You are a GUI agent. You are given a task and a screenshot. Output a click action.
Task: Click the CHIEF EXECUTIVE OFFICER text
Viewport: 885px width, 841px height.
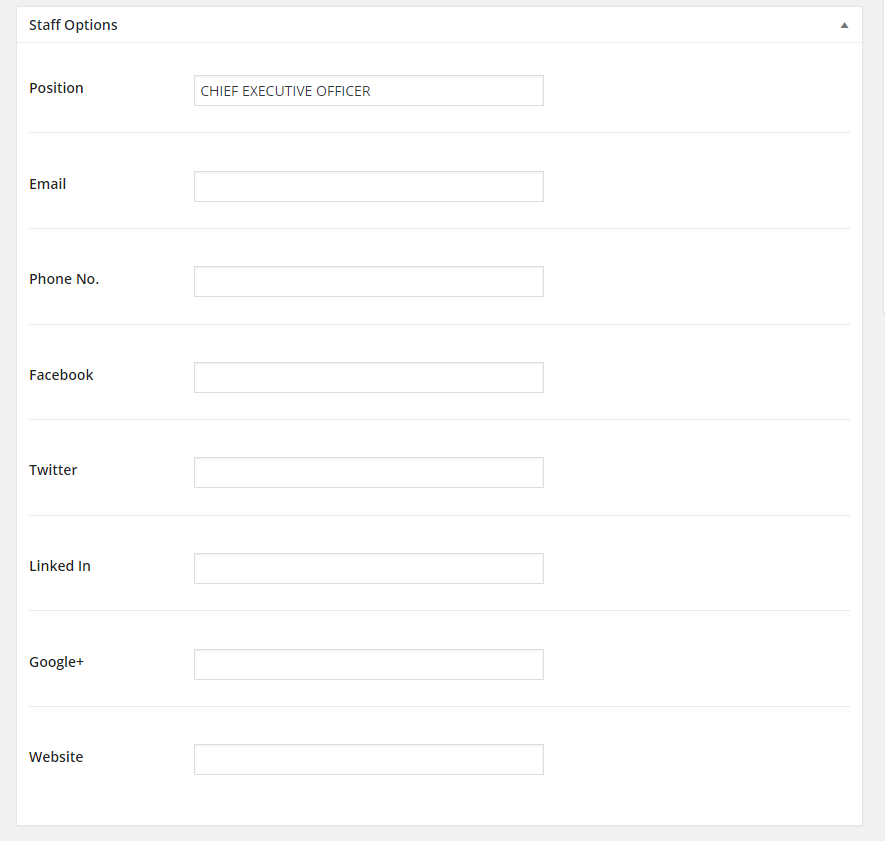point(285,91)
